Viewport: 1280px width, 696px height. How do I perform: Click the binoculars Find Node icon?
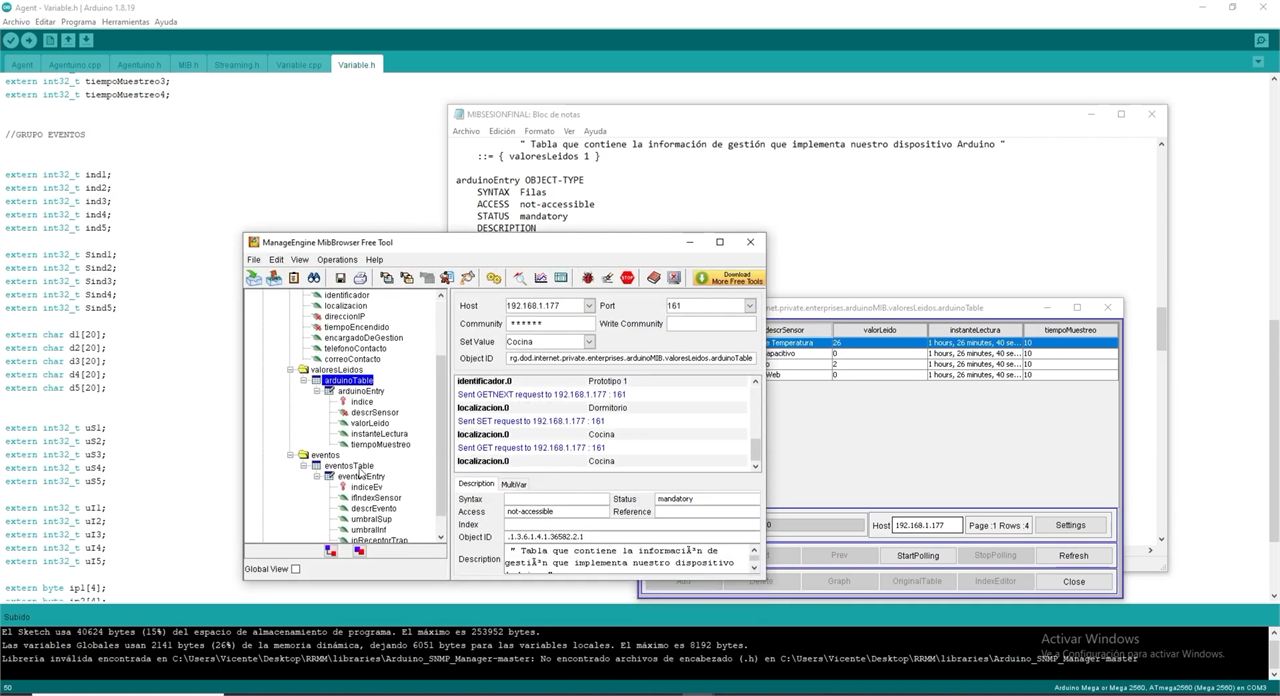314,278
